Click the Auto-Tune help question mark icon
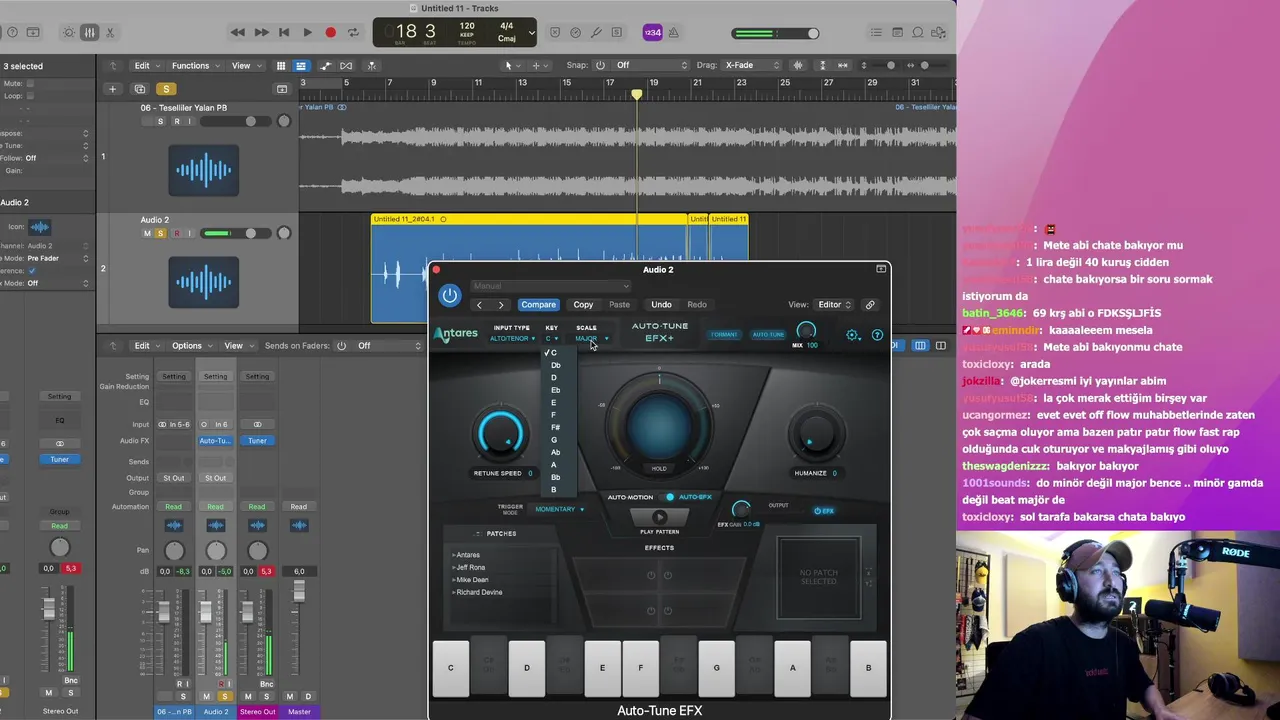The height and width of the screenshot is (720, 1280). 877,335
